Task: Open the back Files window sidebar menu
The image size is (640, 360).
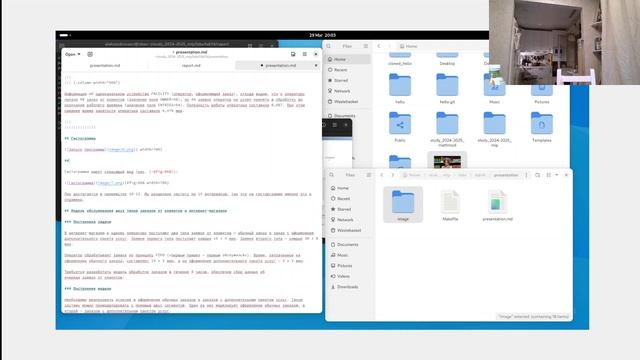Action: (366, 46)
